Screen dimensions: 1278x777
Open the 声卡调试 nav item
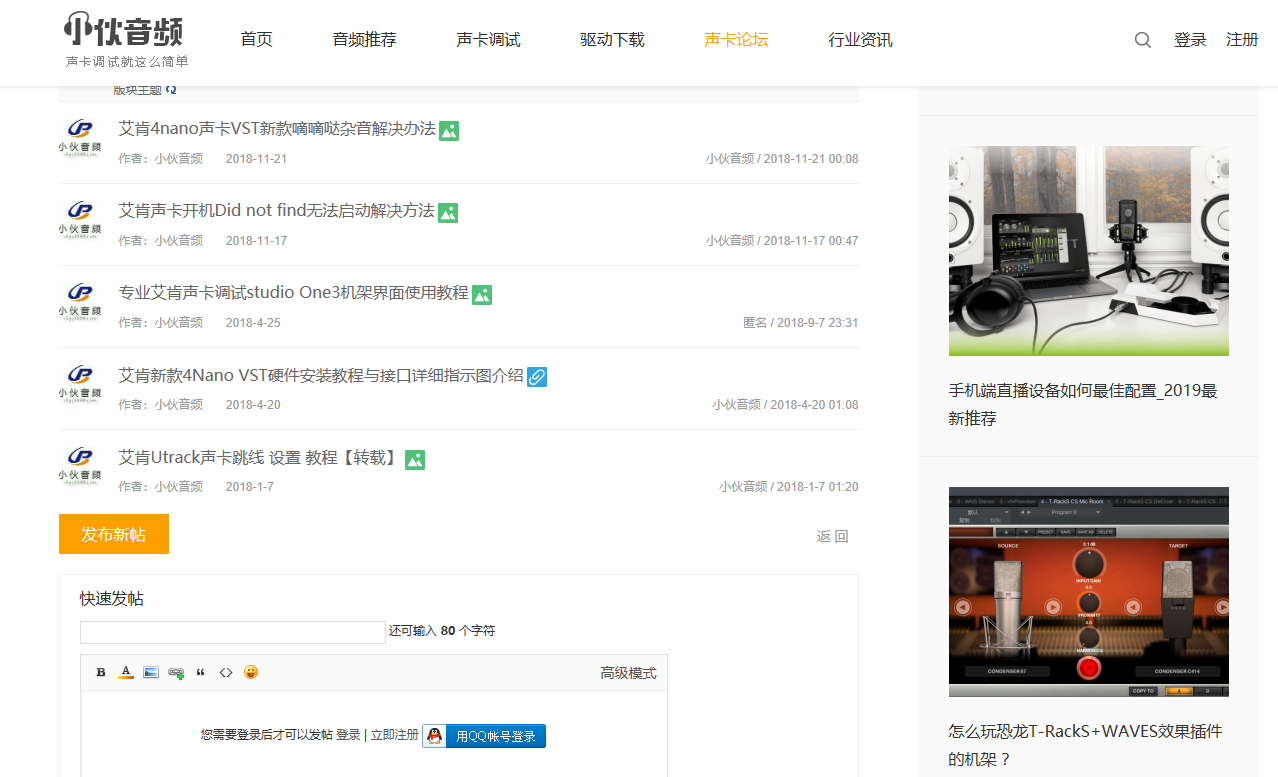[x=489, y=40]
